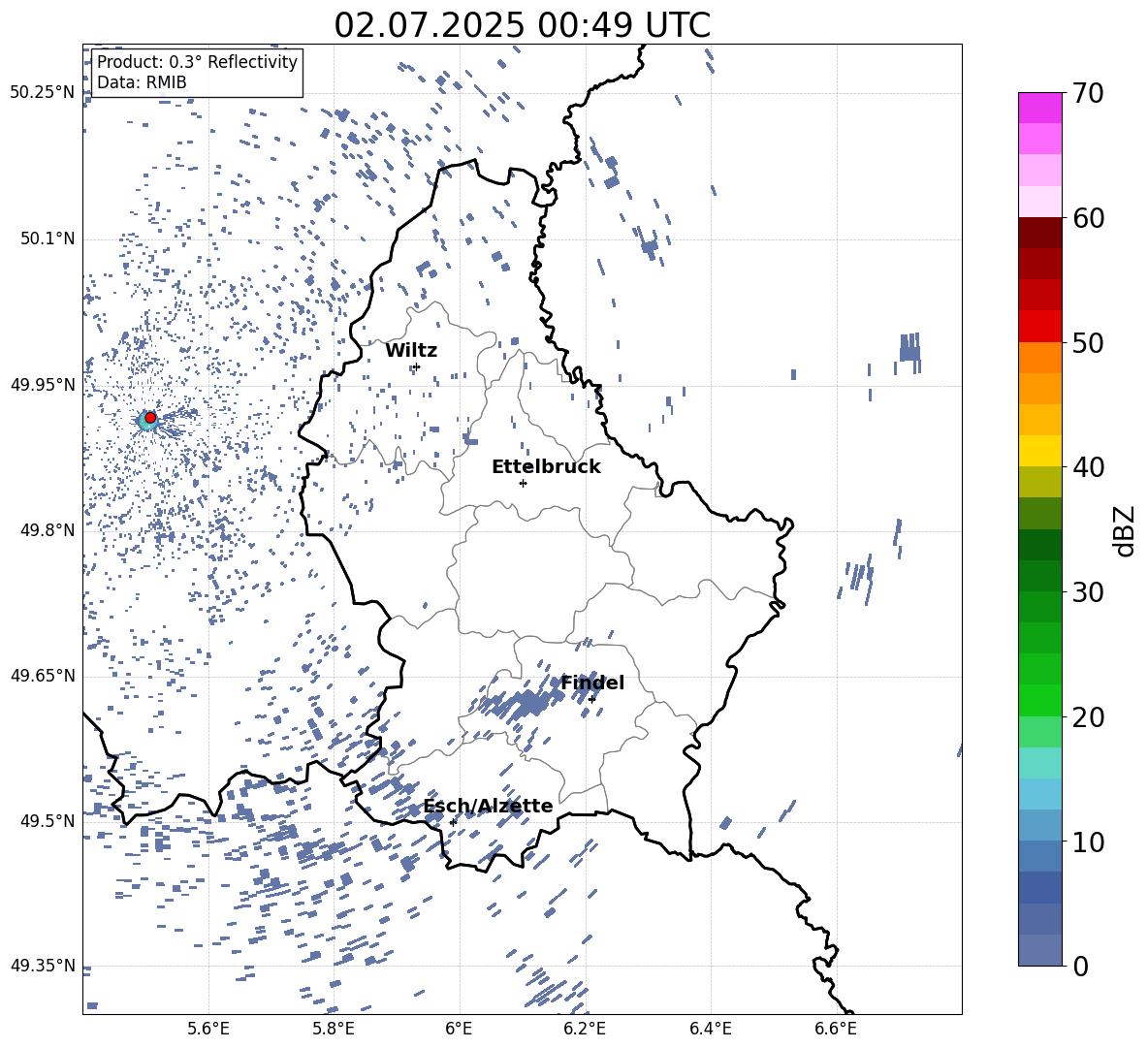Click the cross marker below Wiltz
The height and width of the screenshot is (1048, 1148).
417,366
